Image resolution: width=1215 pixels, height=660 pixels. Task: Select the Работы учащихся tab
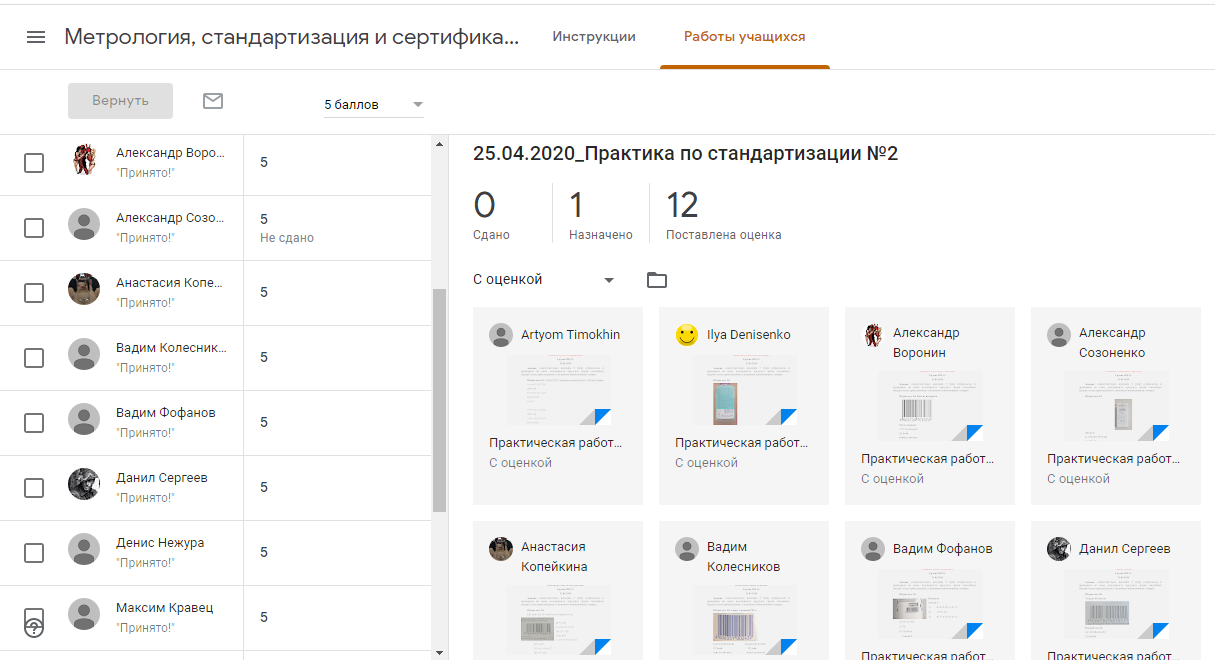[x=744, y=37]
